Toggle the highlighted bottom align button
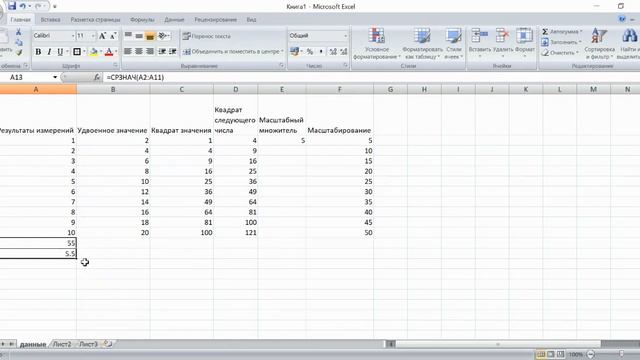The width and height of the screenshot is (640, 360). [150, 36]
